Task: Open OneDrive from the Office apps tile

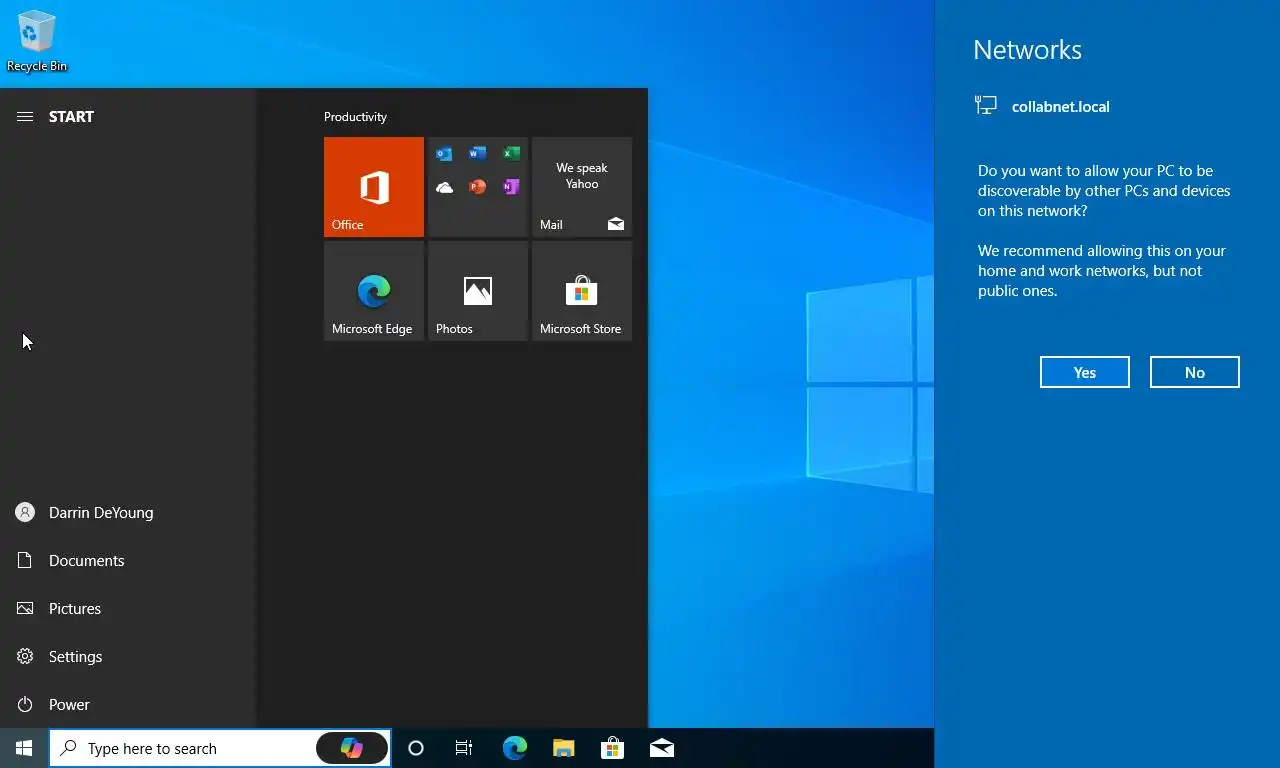Action: 444,187
